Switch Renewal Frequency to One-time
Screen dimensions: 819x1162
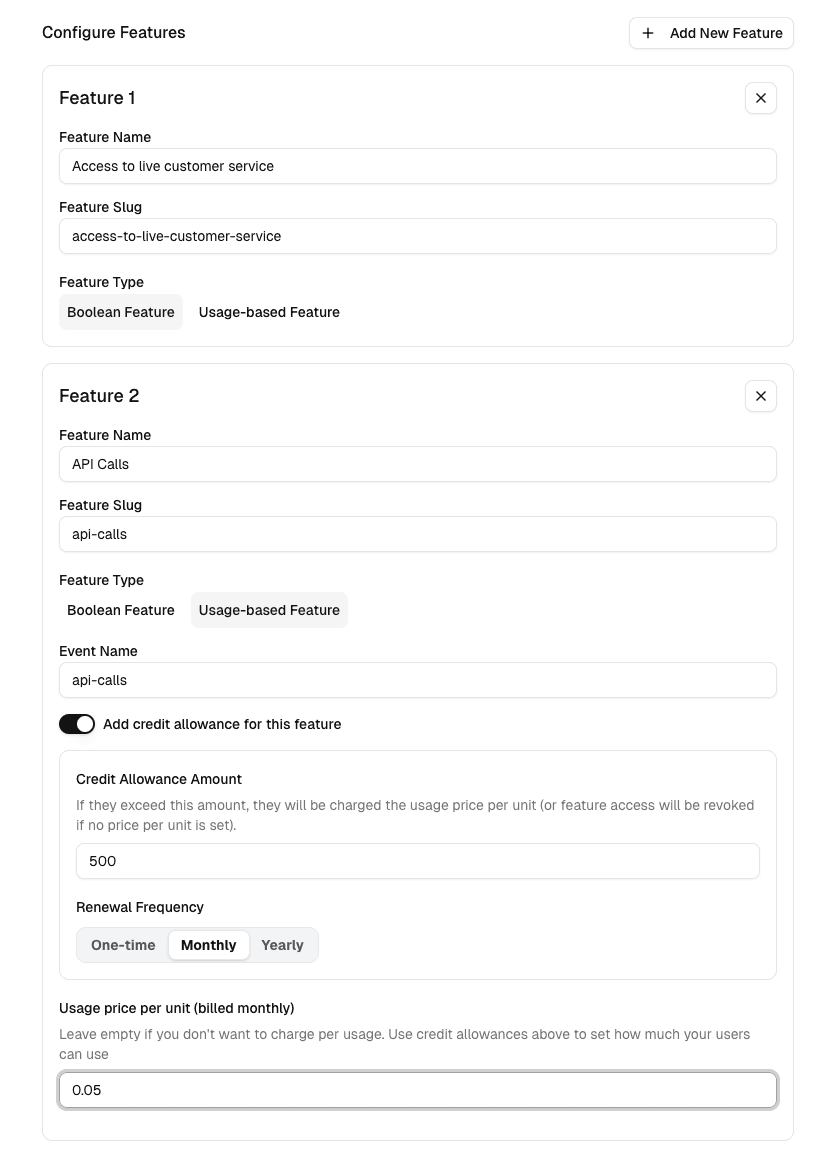123,944
